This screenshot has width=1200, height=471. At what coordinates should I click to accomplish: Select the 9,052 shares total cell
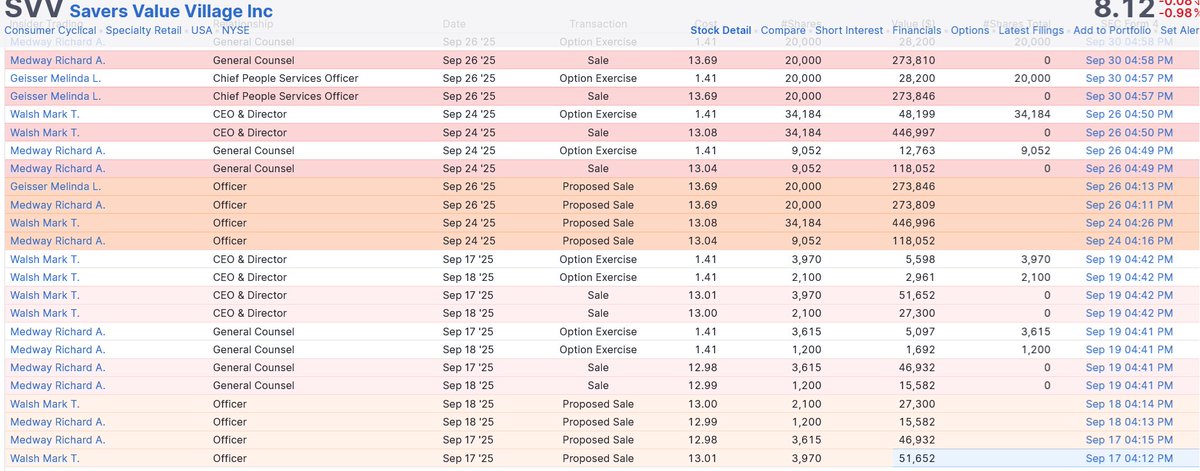(1035, 150)
